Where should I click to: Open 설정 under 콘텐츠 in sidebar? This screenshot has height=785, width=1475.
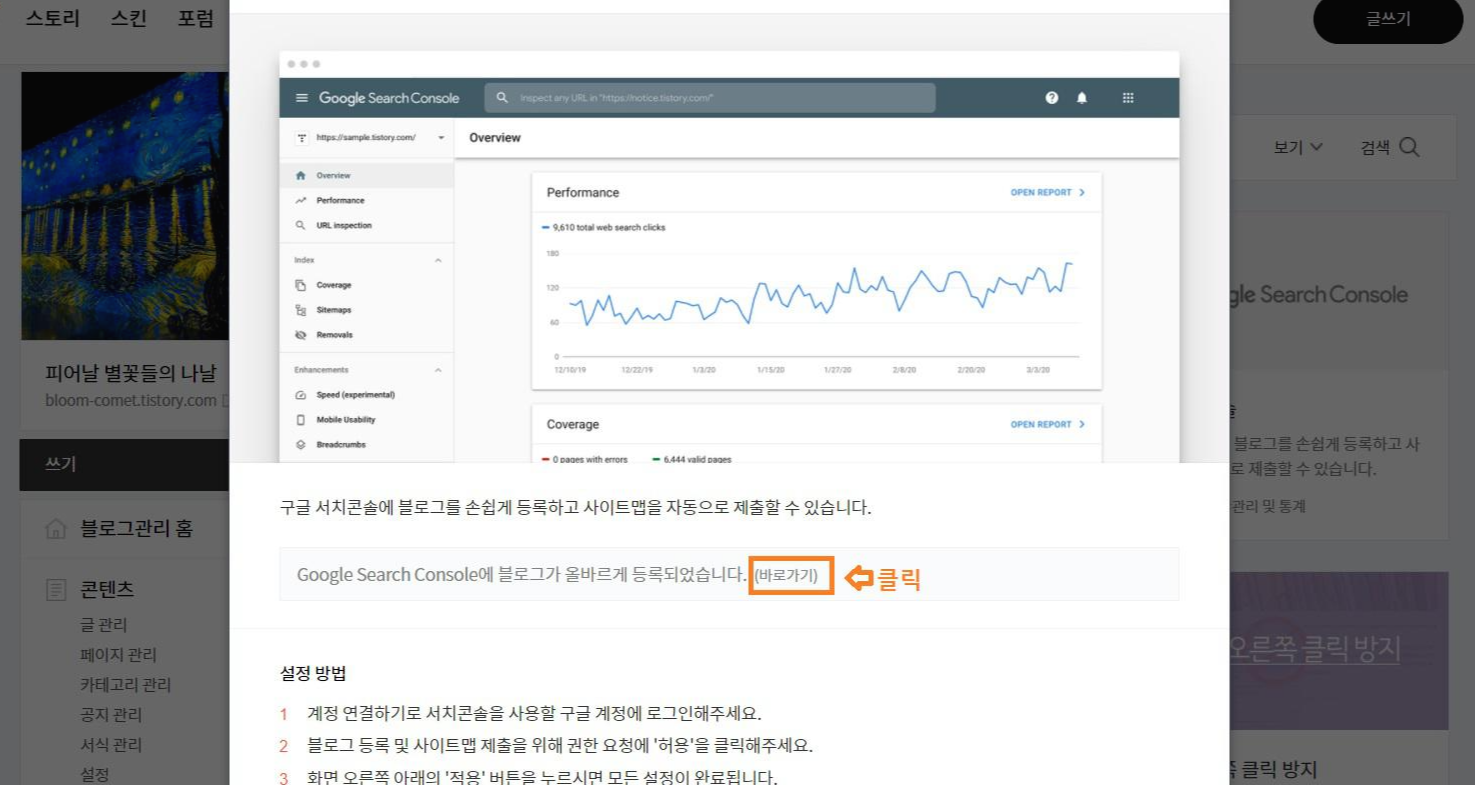[x=95, y=774]
